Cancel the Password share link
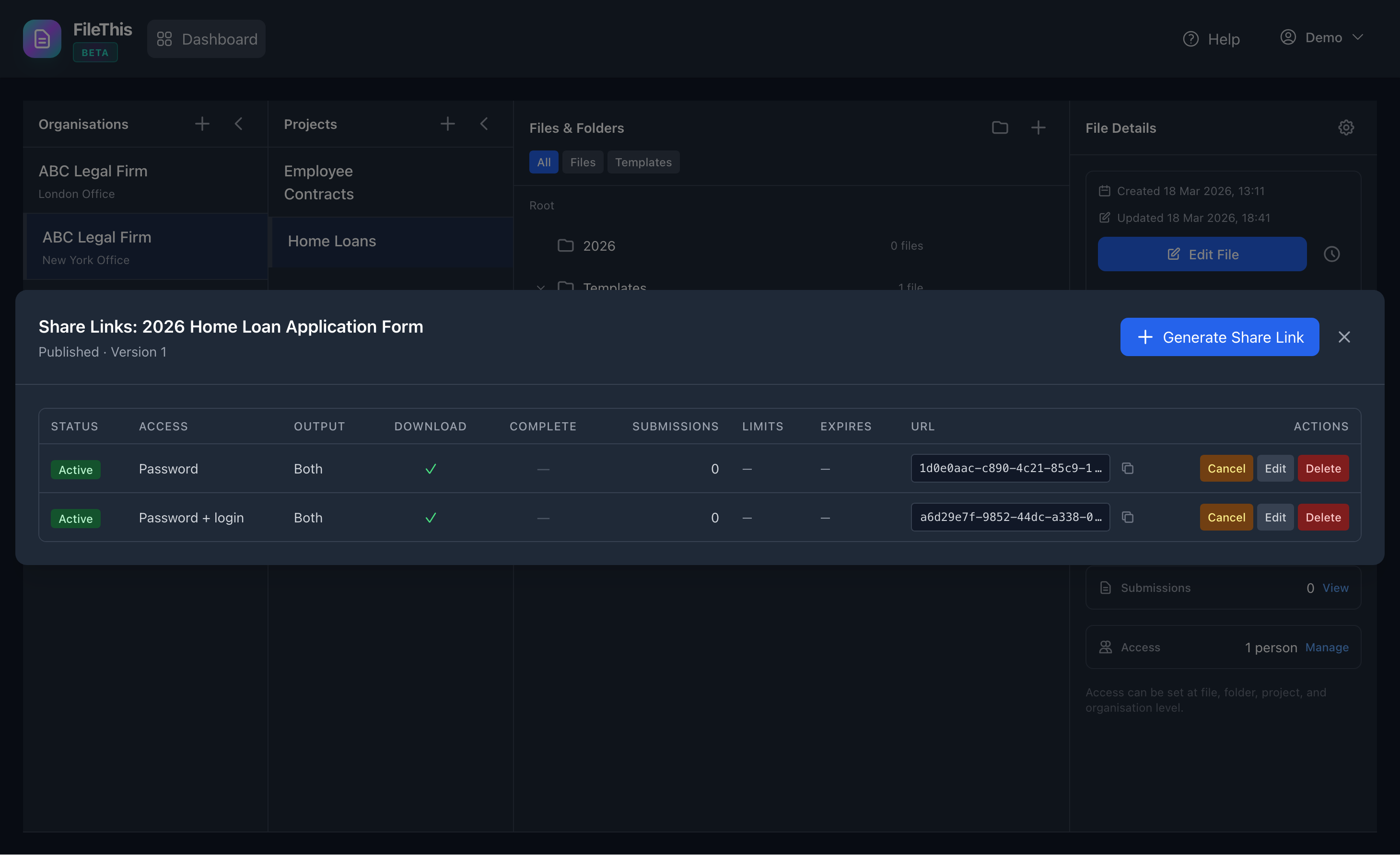The image size is (1400, 855). click(x=1225, y=468)
